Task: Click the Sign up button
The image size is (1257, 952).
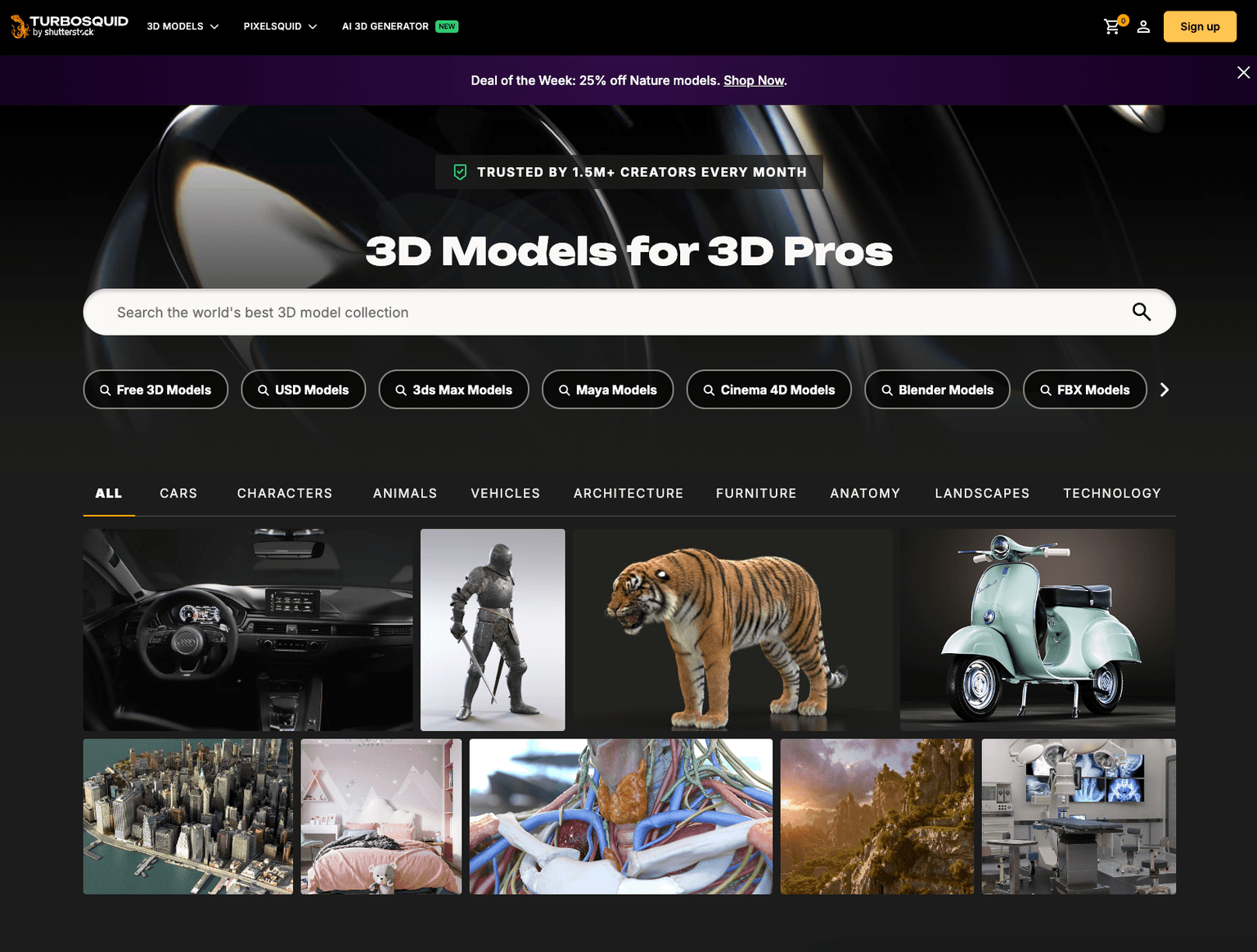Action: coord(1199,27)
